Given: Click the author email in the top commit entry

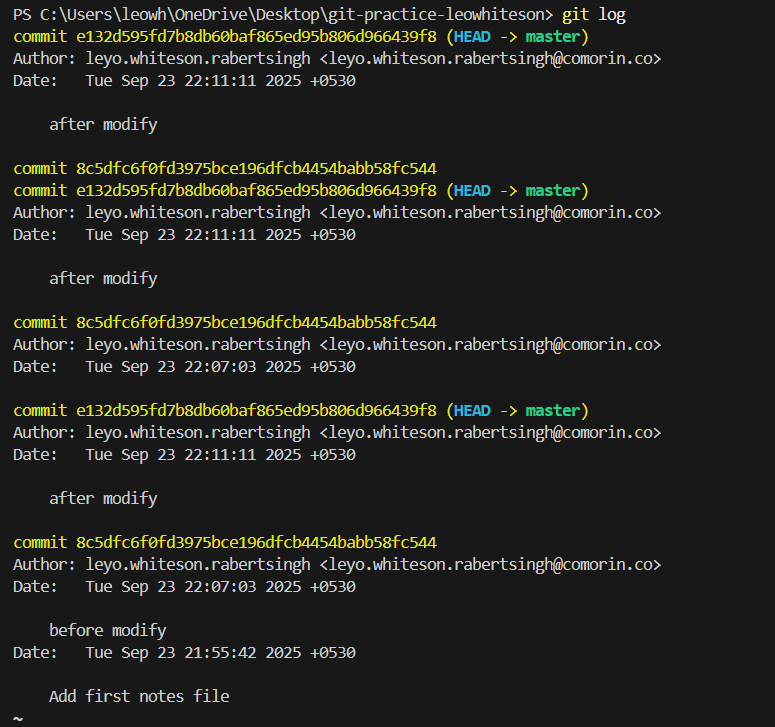Looking at the screenshot, I should point(490,58).
